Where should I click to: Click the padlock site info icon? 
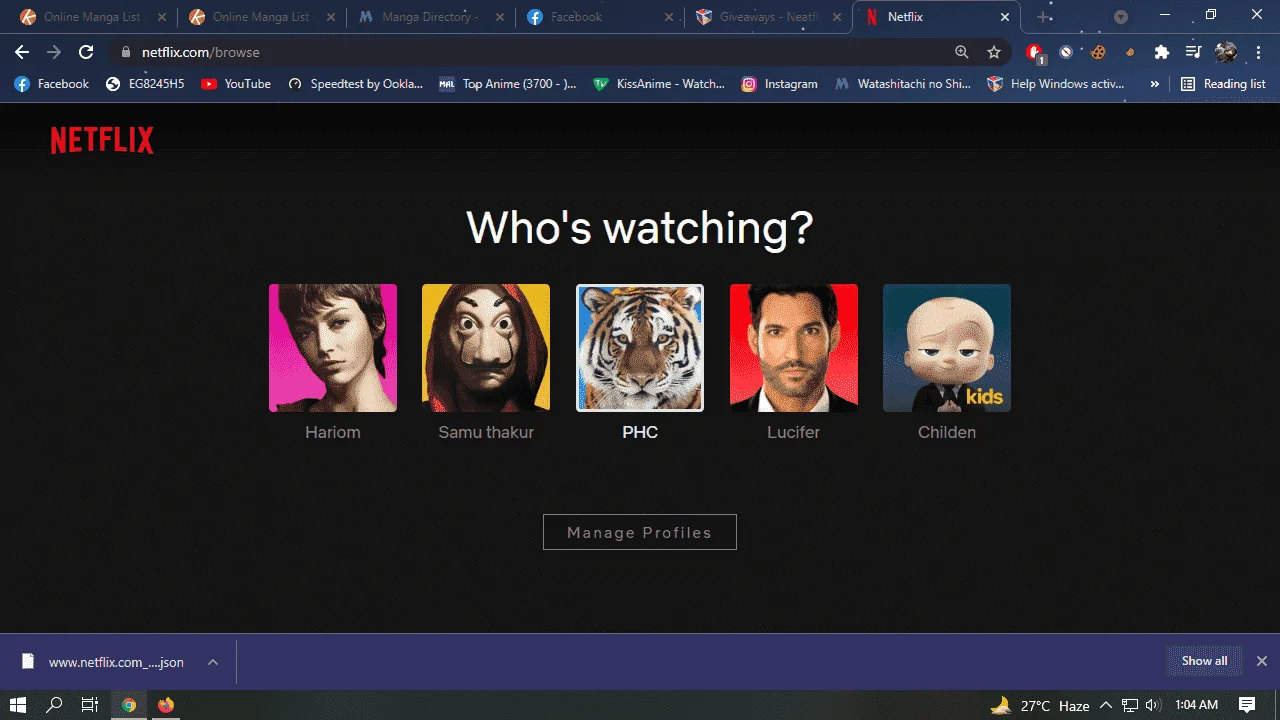point(125,52)
